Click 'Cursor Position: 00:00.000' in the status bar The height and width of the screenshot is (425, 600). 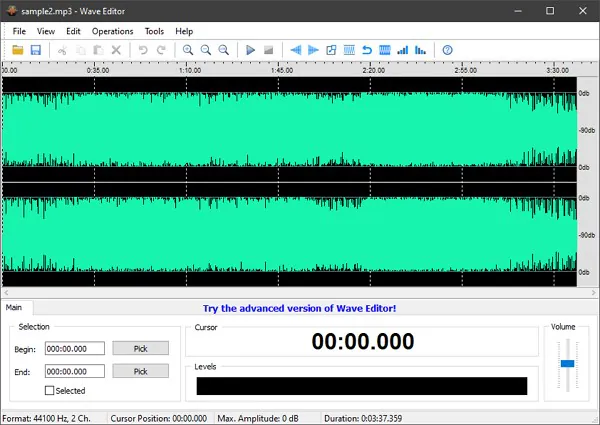[x=159, y=418]
